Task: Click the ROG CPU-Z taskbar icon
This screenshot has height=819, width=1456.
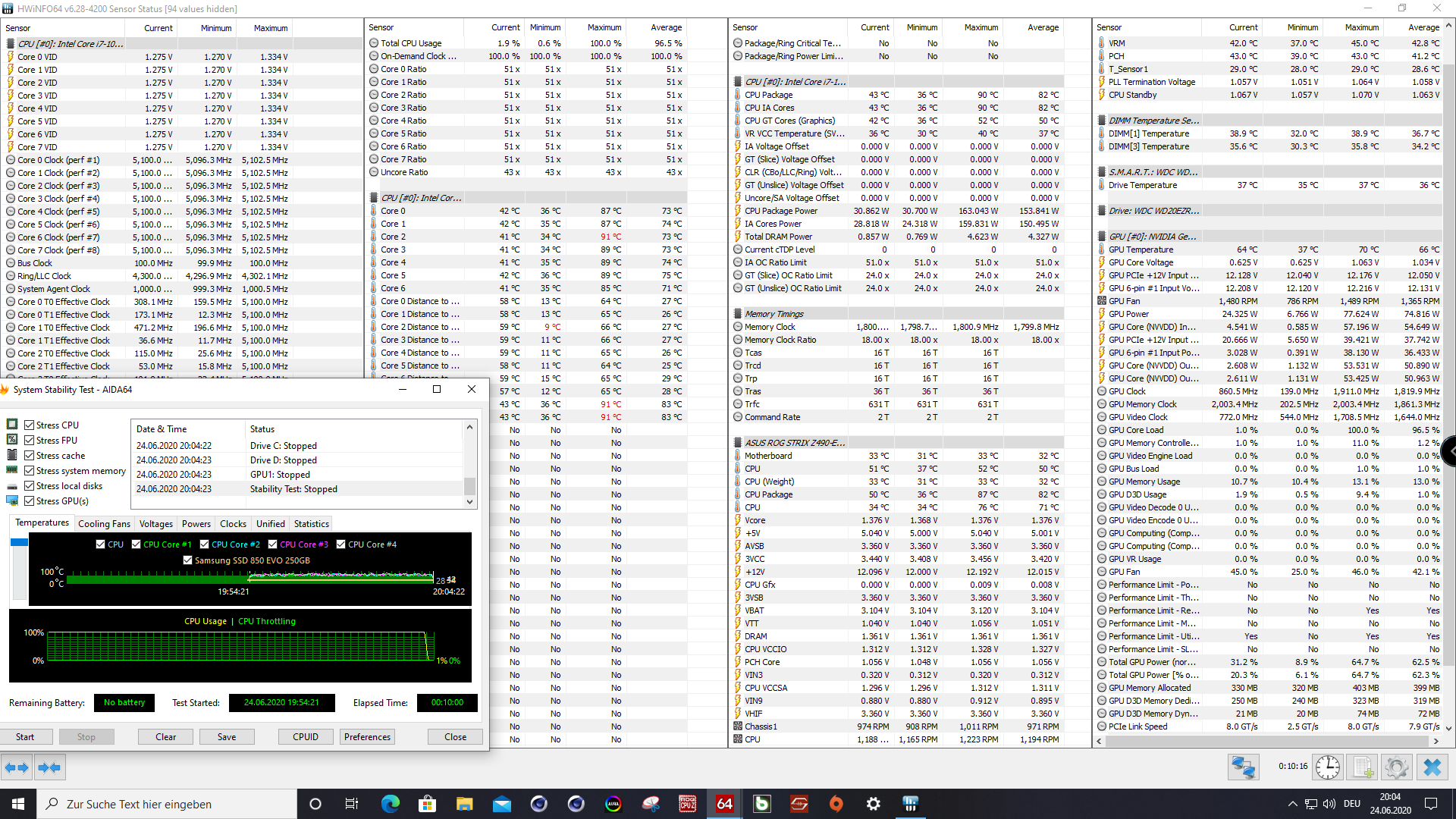Action: pos(688,804)
